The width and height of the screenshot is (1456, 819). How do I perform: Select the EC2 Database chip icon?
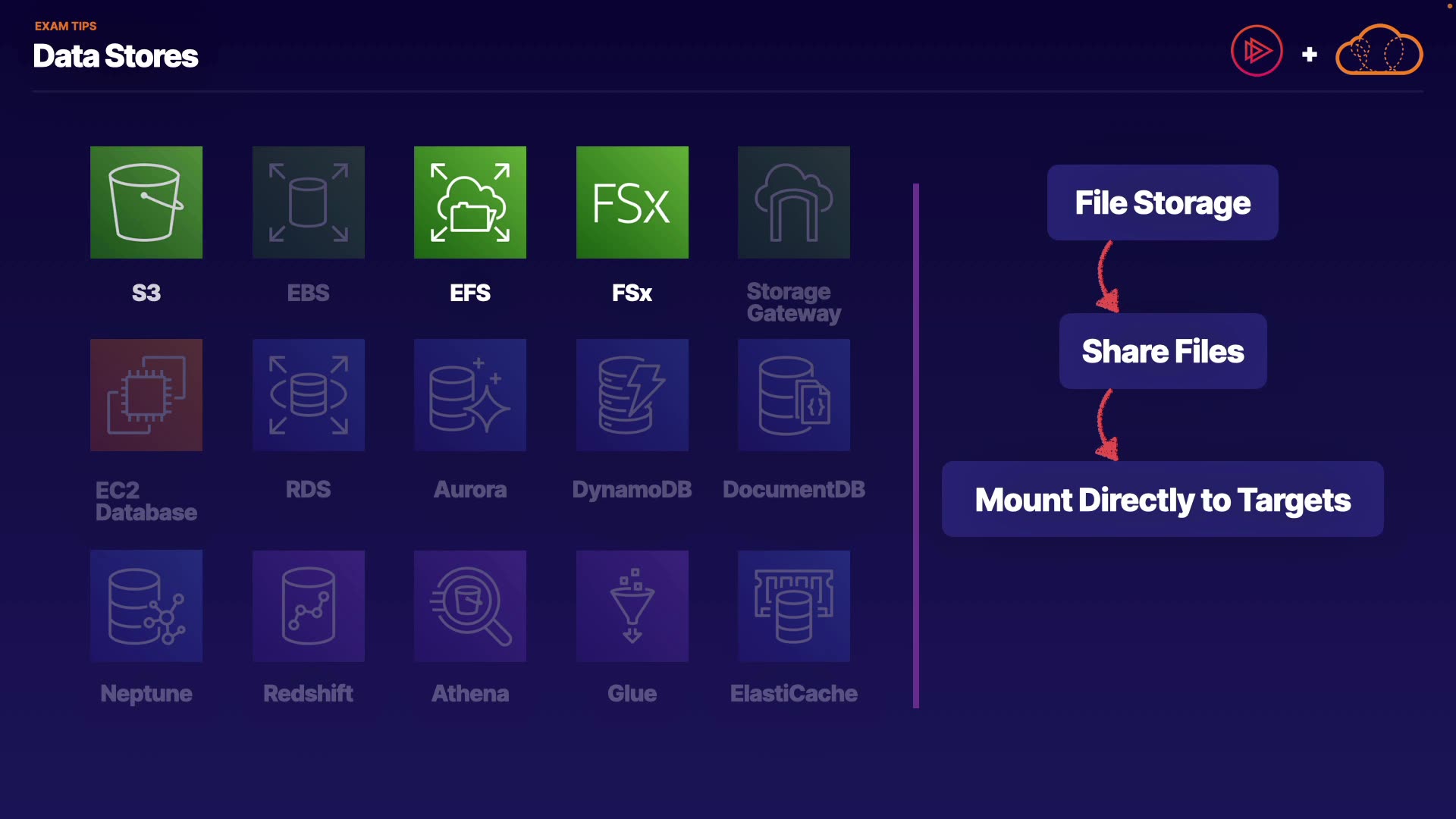(x=146, y=395)
